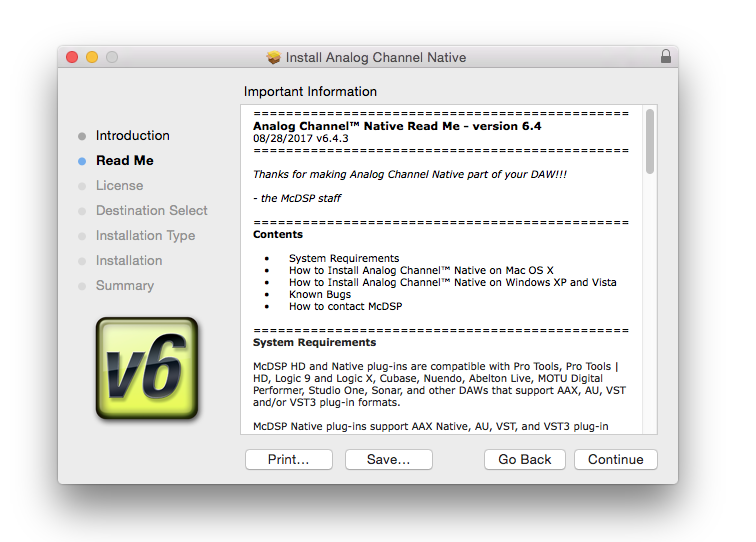Click 'How to Install ... on Mac OS X' entry
Viewport: 756px width, 542px height.
421,270
